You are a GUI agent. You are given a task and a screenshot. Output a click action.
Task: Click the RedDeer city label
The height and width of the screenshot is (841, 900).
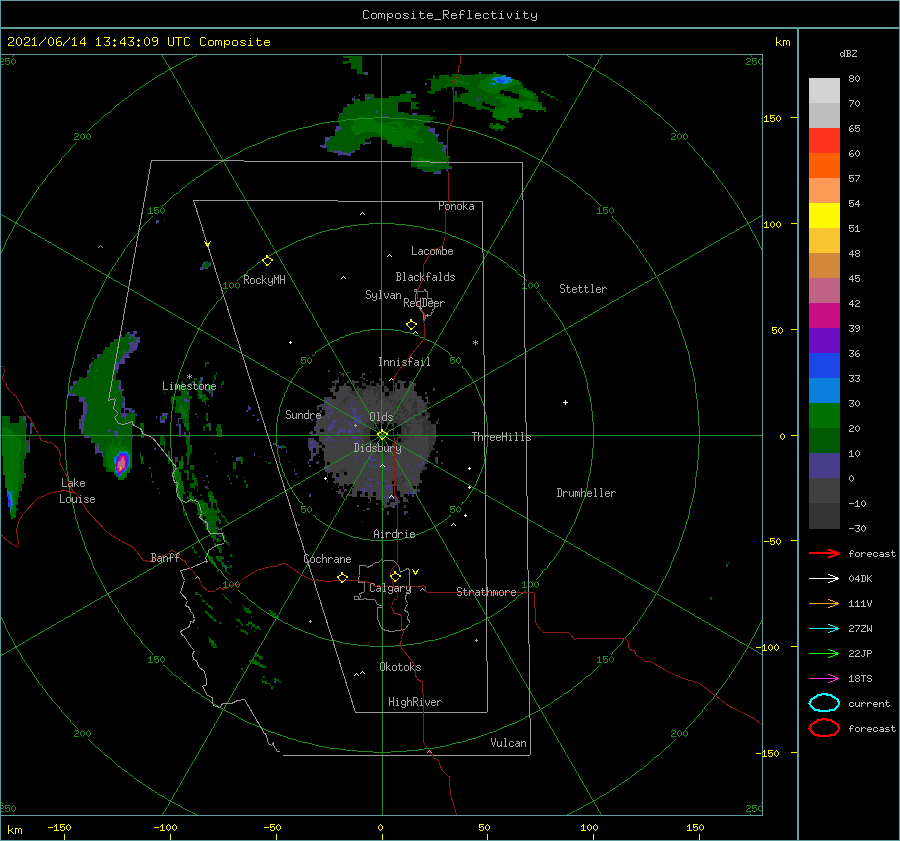pos(424,303)
